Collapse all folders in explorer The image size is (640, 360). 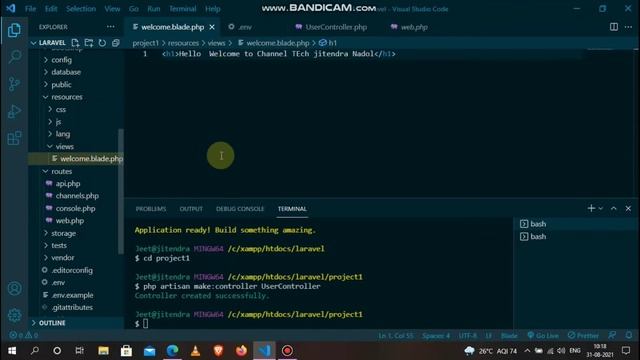click(x=116, y=43)
